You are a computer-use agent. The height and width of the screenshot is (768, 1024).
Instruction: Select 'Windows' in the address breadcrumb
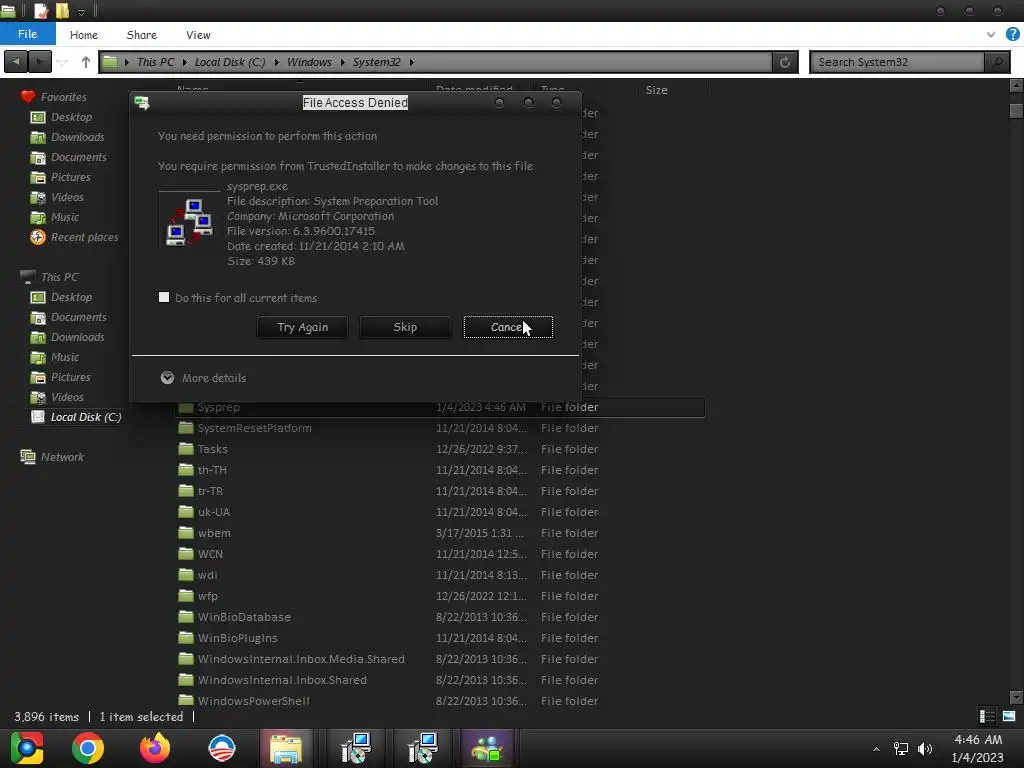(x=309, y=62)
